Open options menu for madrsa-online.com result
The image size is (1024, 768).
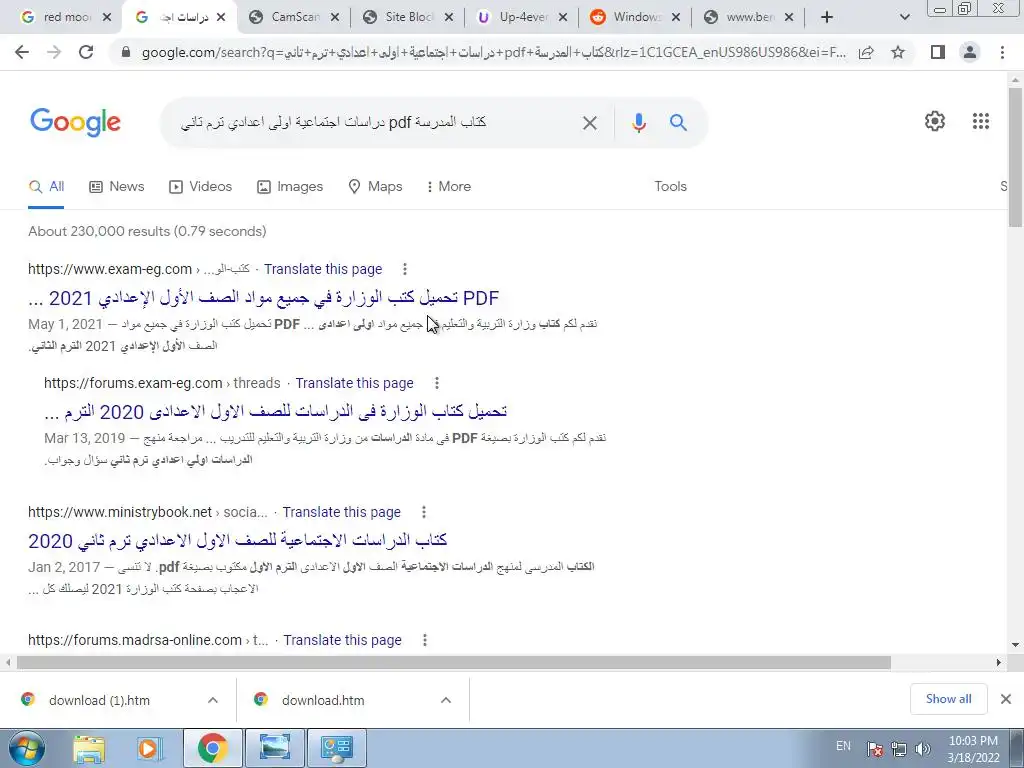(424, 640)
